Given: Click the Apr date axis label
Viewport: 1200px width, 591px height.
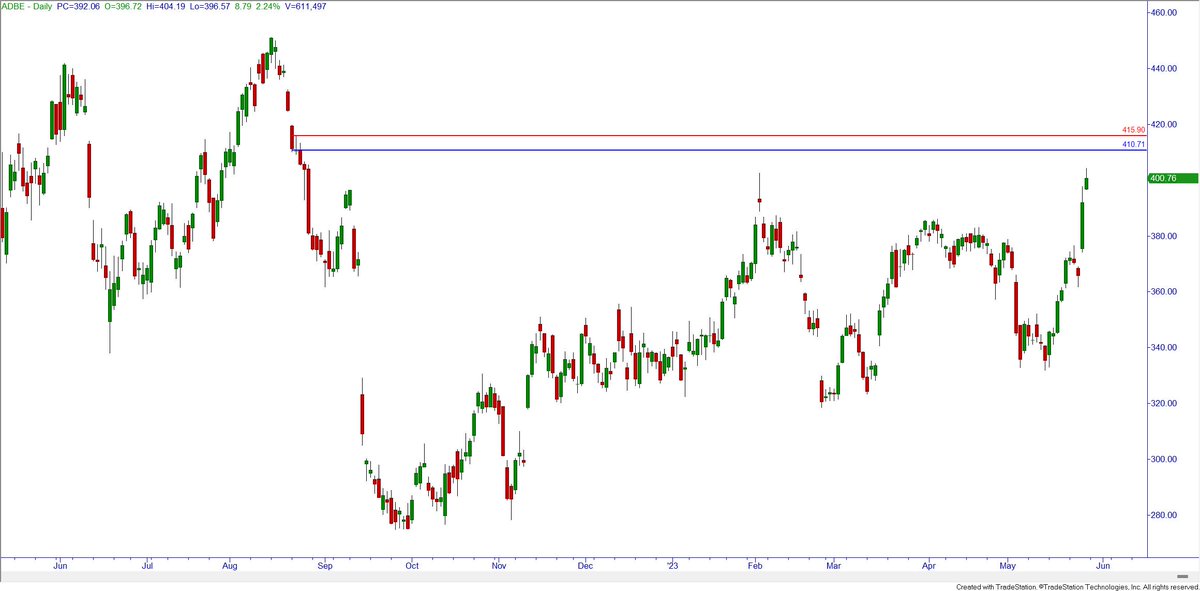Looking at the screenshot, I should pos(929,564).
